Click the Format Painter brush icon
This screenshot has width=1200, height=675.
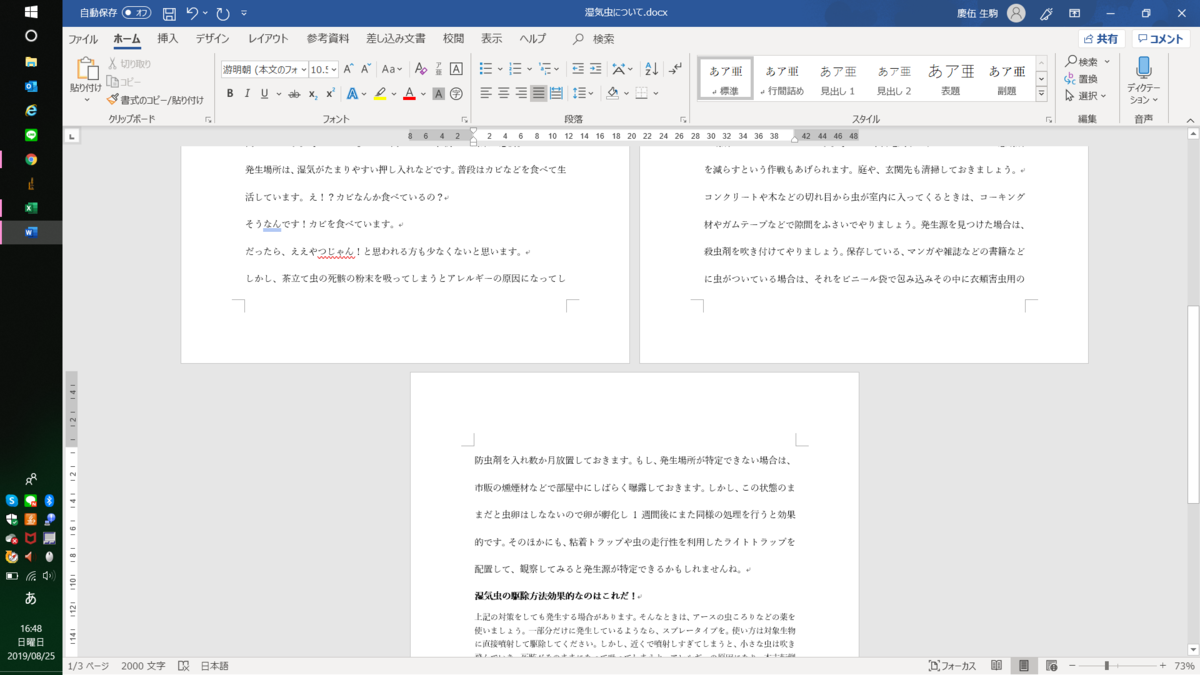113,100
